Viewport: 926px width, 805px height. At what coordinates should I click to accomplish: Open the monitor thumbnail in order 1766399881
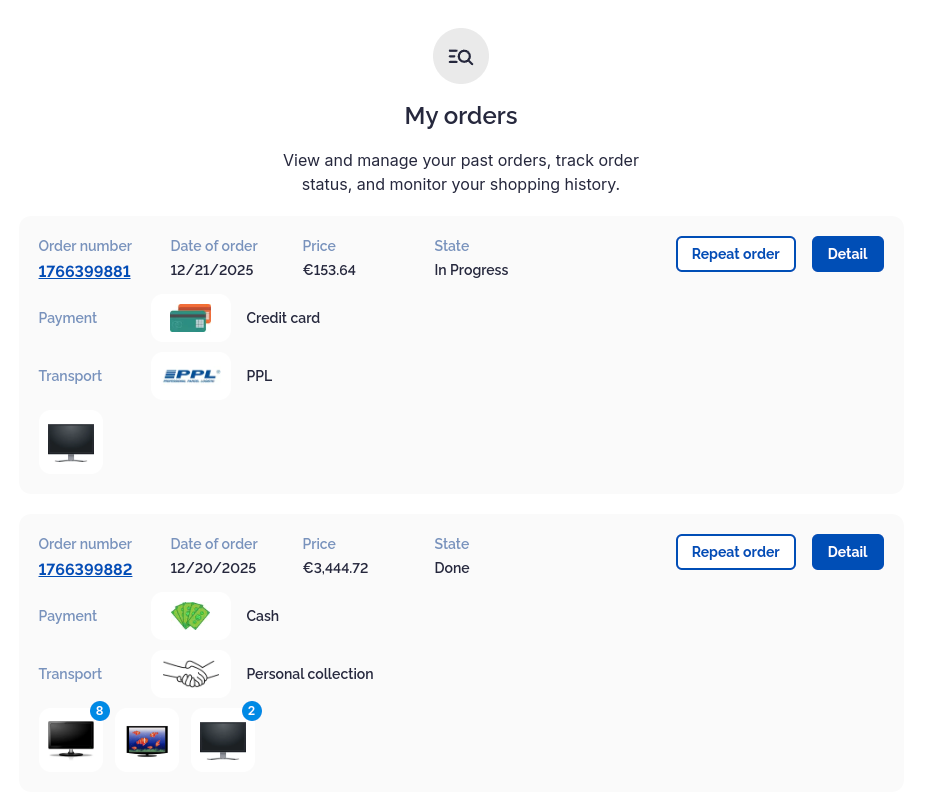[71, 441]
